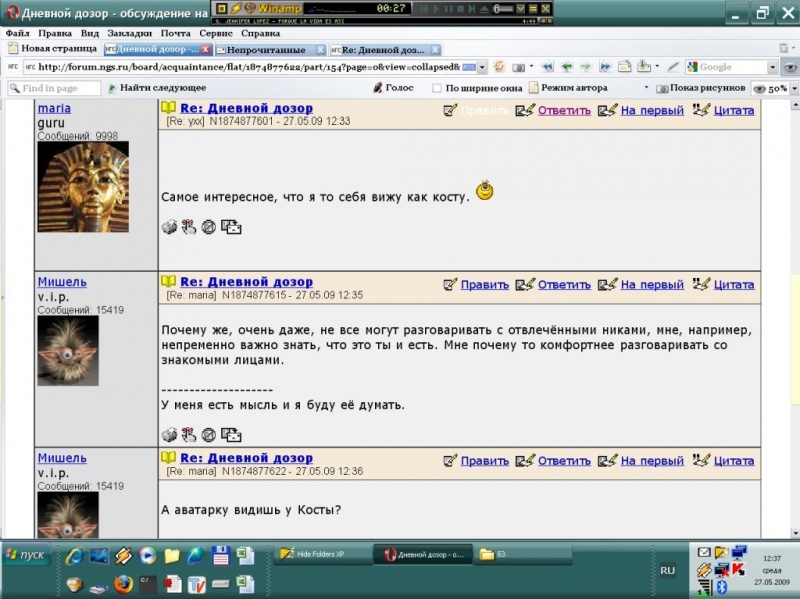Toggle the 'По ширине окна' checkbox

(437, 88)
